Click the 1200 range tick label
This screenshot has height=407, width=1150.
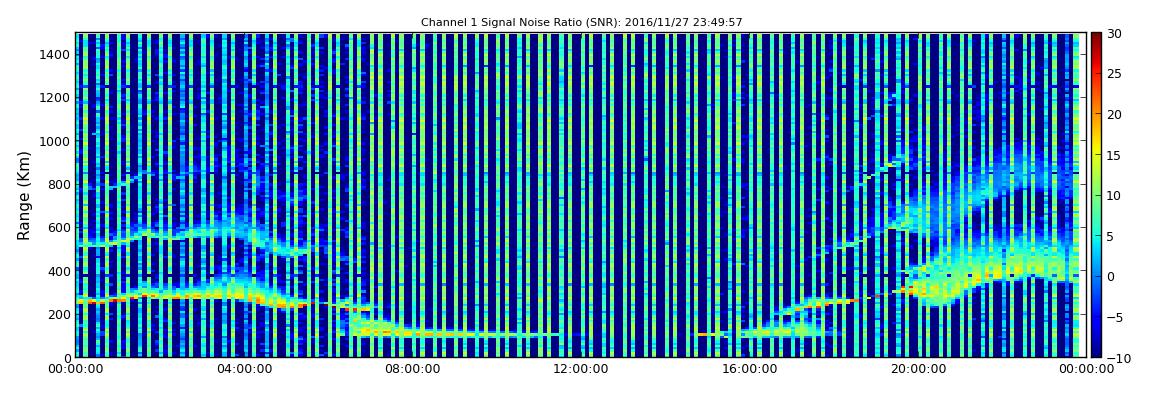coord(55,98)
